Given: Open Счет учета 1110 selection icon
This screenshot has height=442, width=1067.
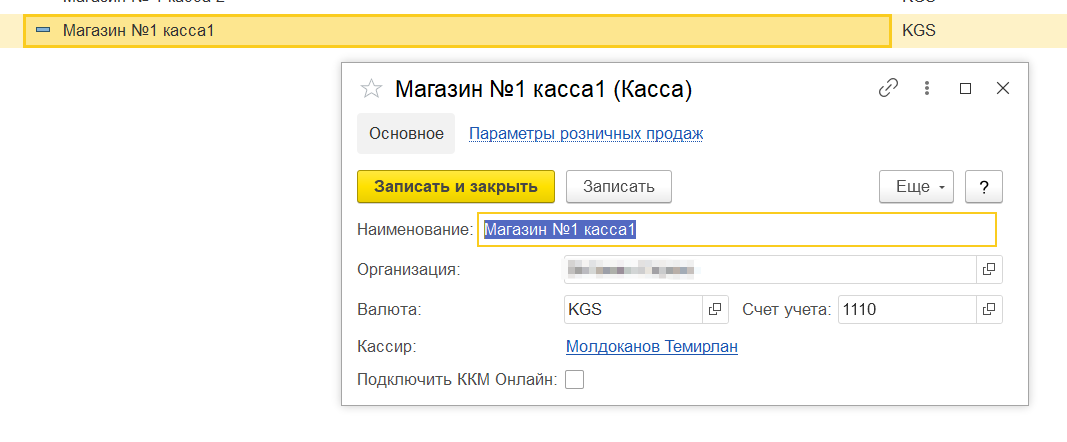Looking at the screenshot, I should click(988, 310).
